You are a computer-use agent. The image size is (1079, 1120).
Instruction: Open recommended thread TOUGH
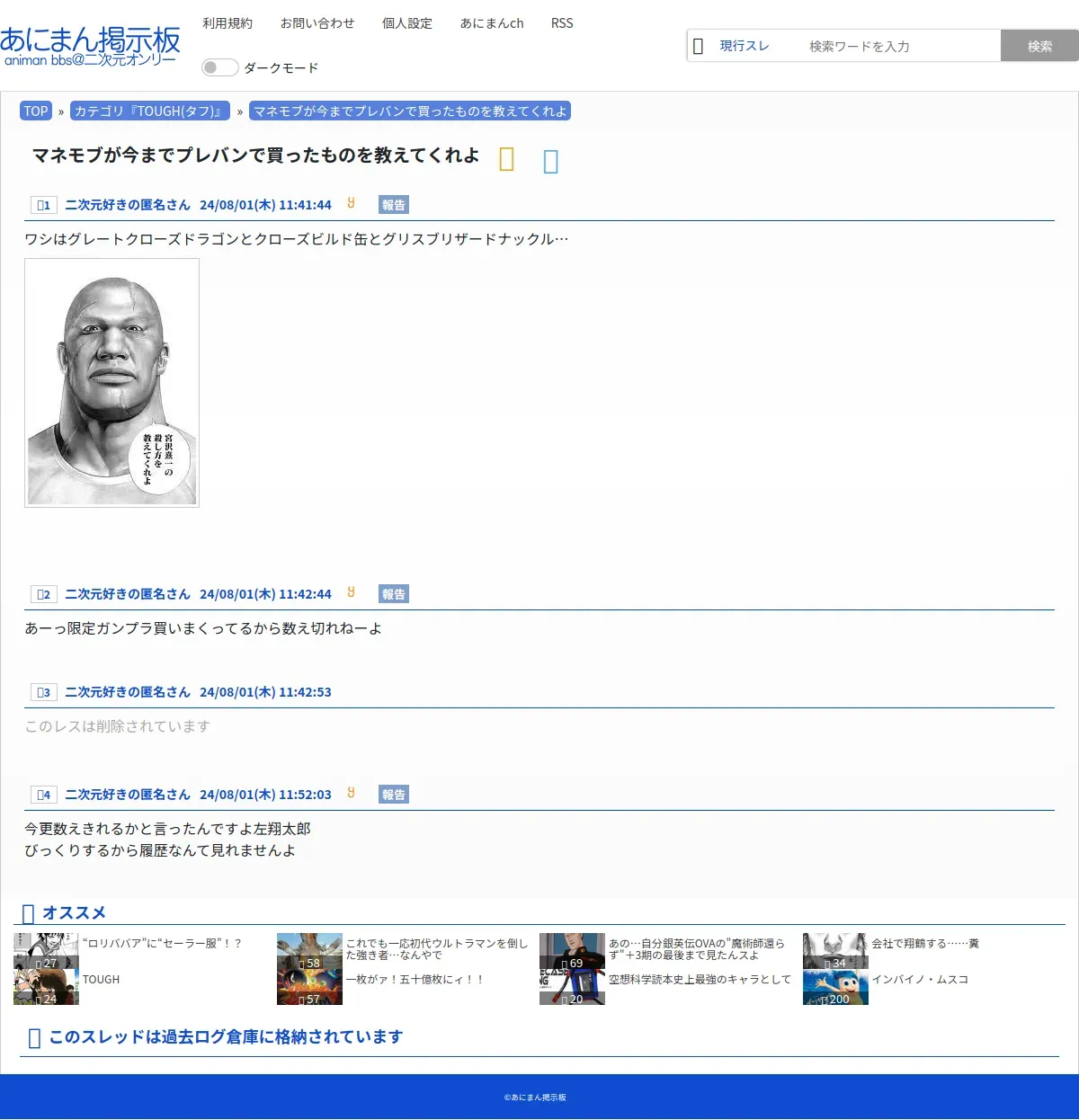pyautogui.click(x=101, y=980)
